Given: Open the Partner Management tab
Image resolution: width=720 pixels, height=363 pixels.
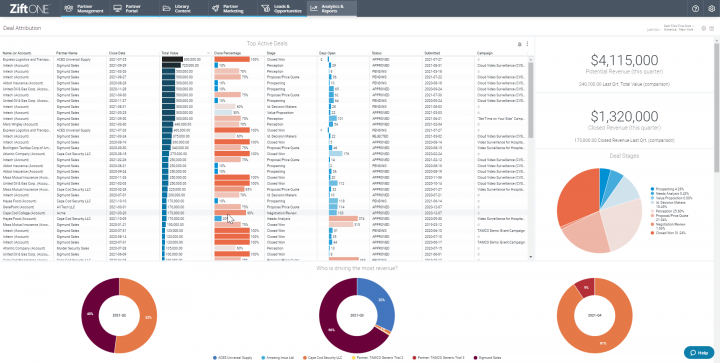Looking at the screenshot, I should [x=85, y=8].
